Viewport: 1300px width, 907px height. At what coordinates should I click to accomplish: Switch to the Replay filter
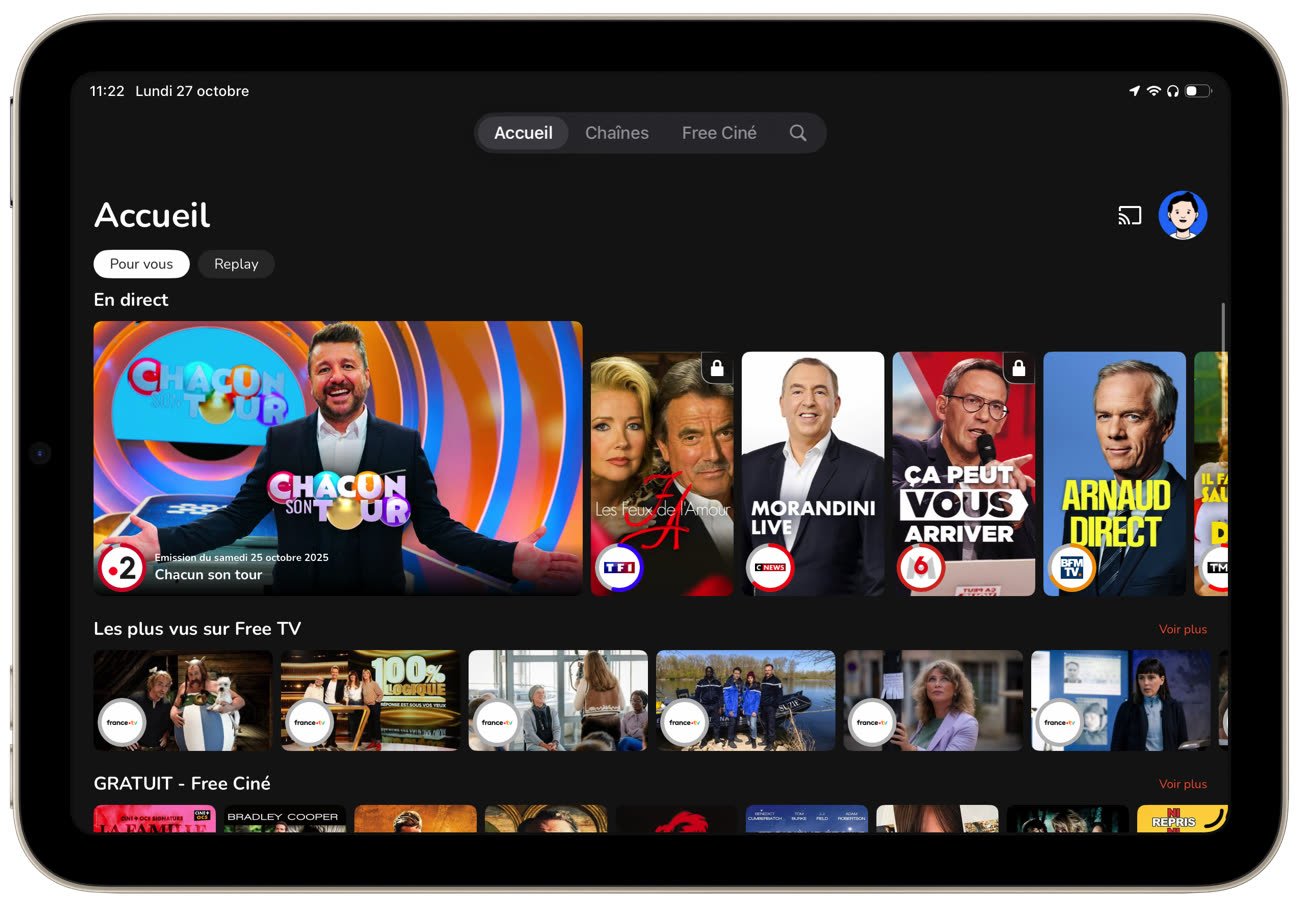click(x=236, y=264)
